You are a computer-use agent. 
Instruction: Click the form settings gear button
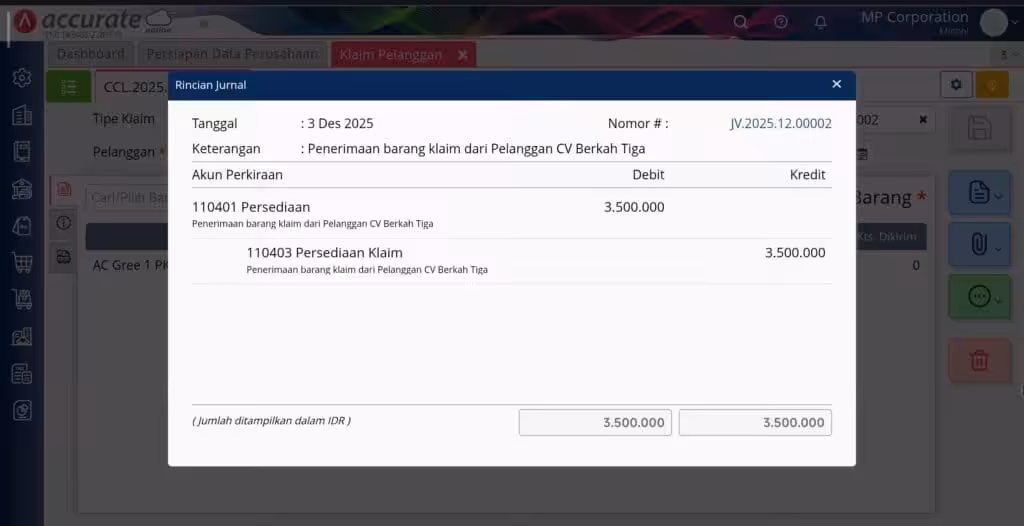956,85
